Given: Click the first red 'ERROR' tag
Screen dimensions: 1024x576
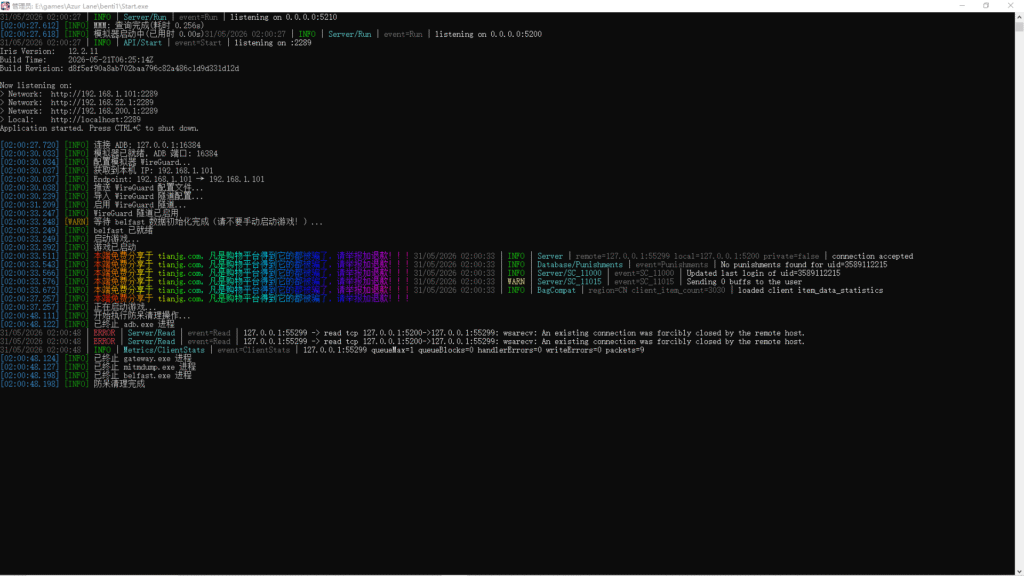Looking at the screenshot, I should [104, 332].
